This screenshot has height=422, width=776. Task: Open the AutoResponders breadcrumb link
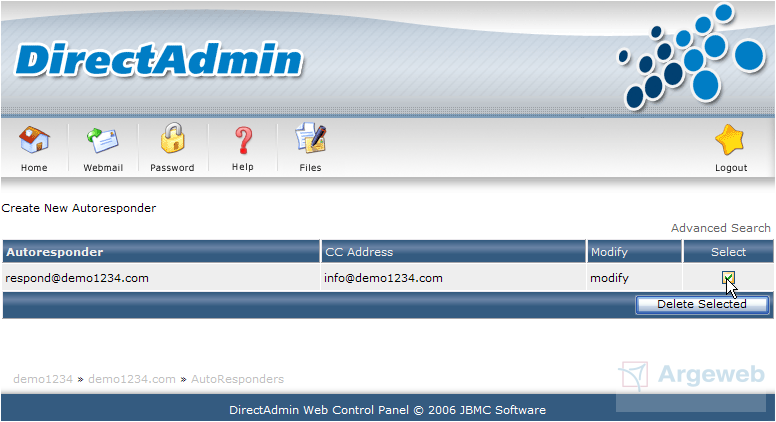click(x=238, y=379)
